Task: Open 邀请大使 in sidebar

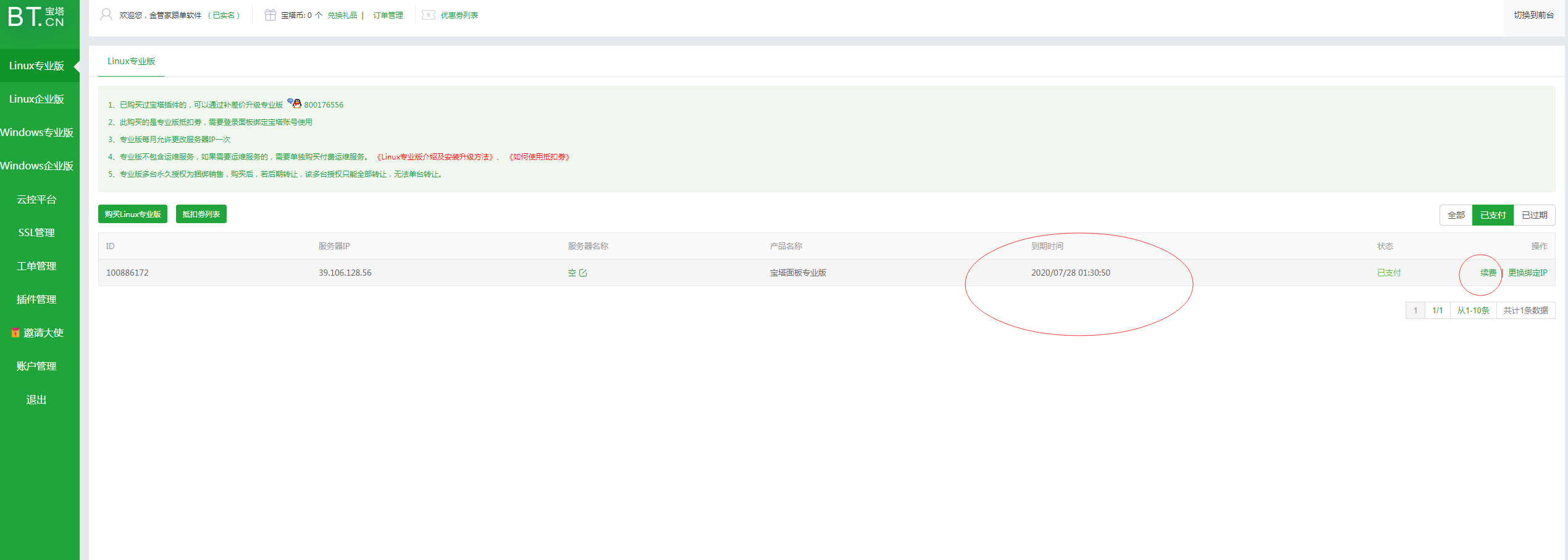Action: (x=40, y=333)
